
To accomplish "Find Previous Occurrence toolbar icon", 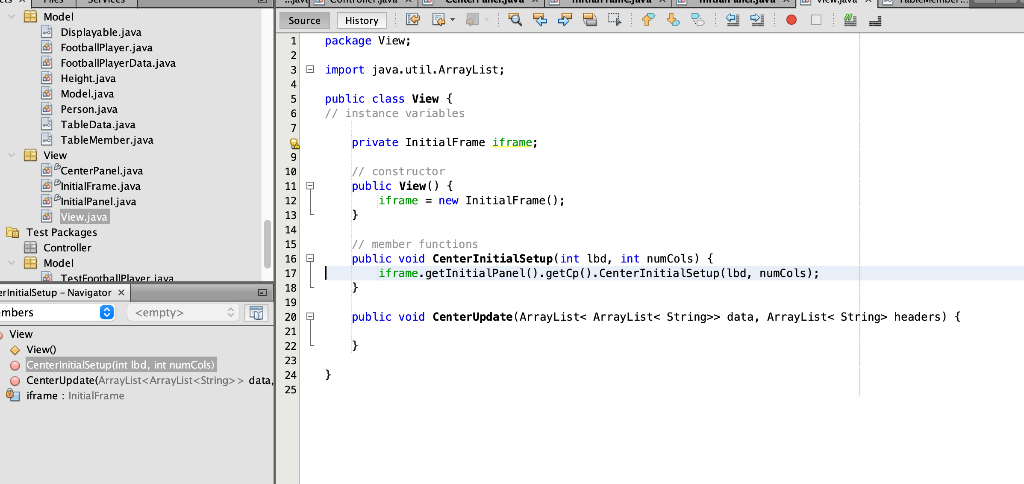I will tap(540, 20).
